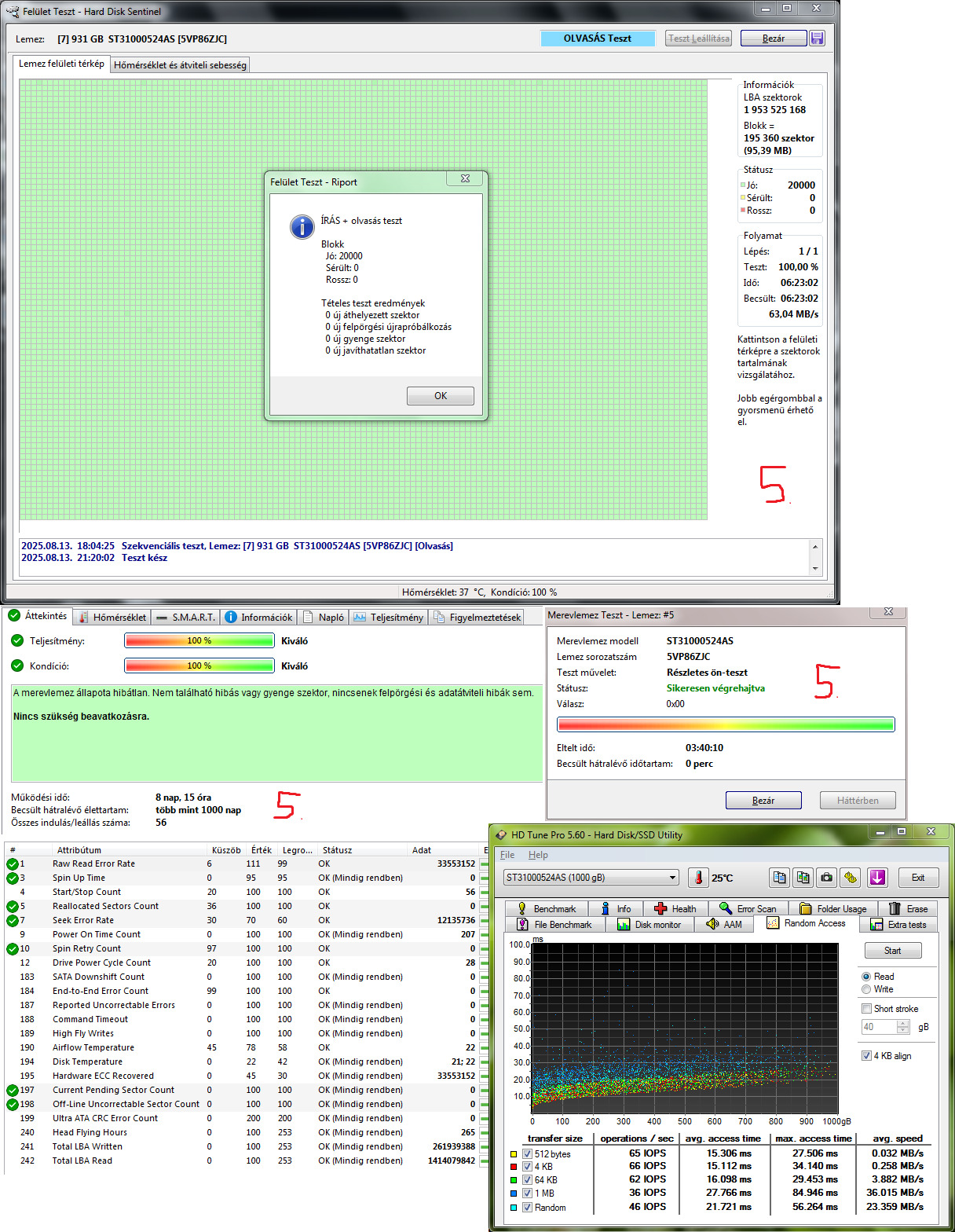The width and height of the screenshot is (955, 1232).
Task: Click HD Tune camera save screenshot icon
Action: pos(826,878)
